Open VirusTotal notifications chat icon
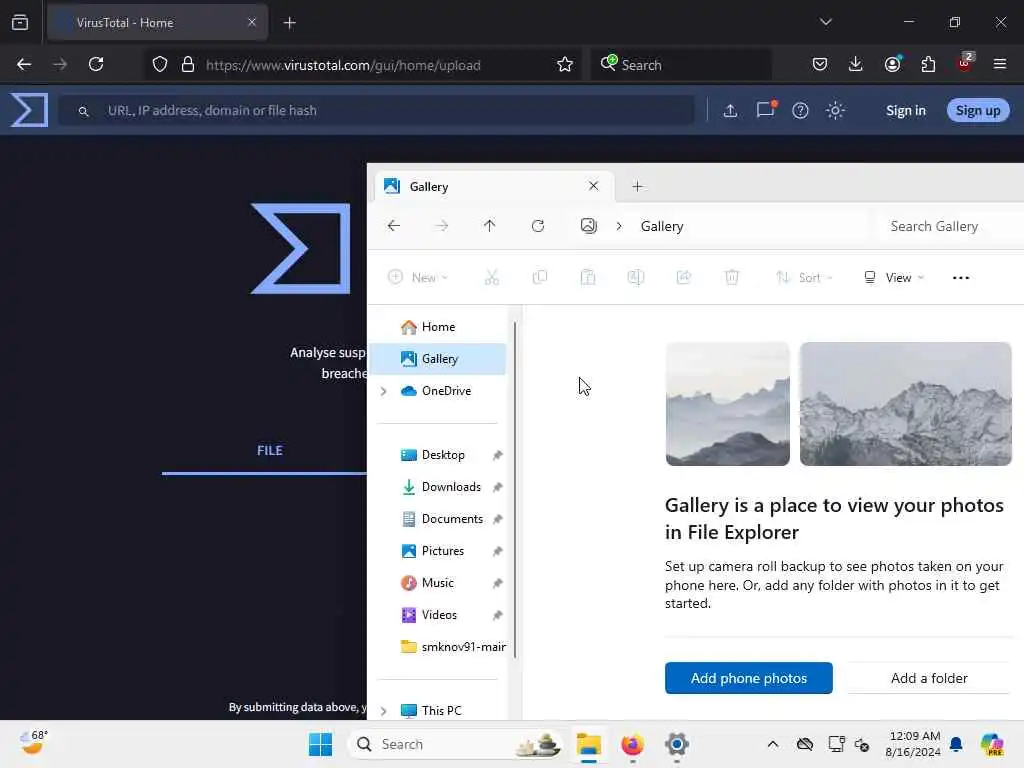This screenshot has width=1024, height=768. tap(765, 110)
